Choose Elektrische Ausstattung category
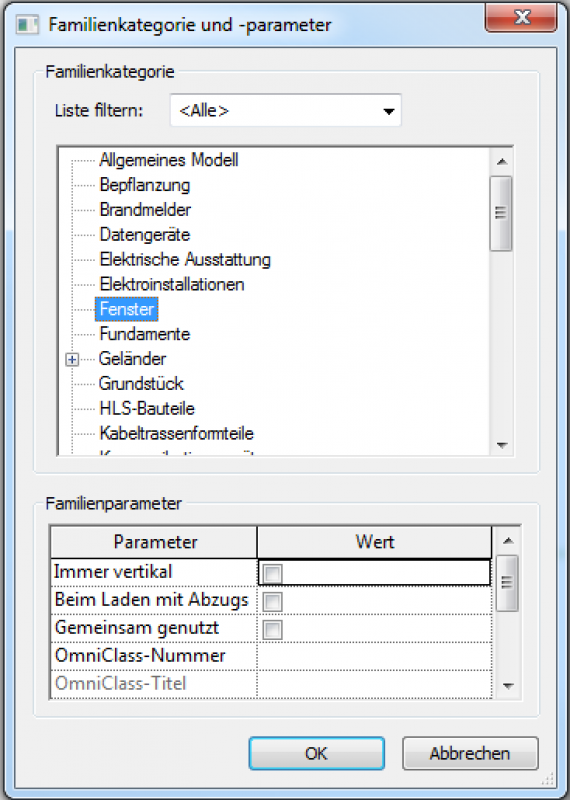The image size is (570, 800). pos(185,260)
